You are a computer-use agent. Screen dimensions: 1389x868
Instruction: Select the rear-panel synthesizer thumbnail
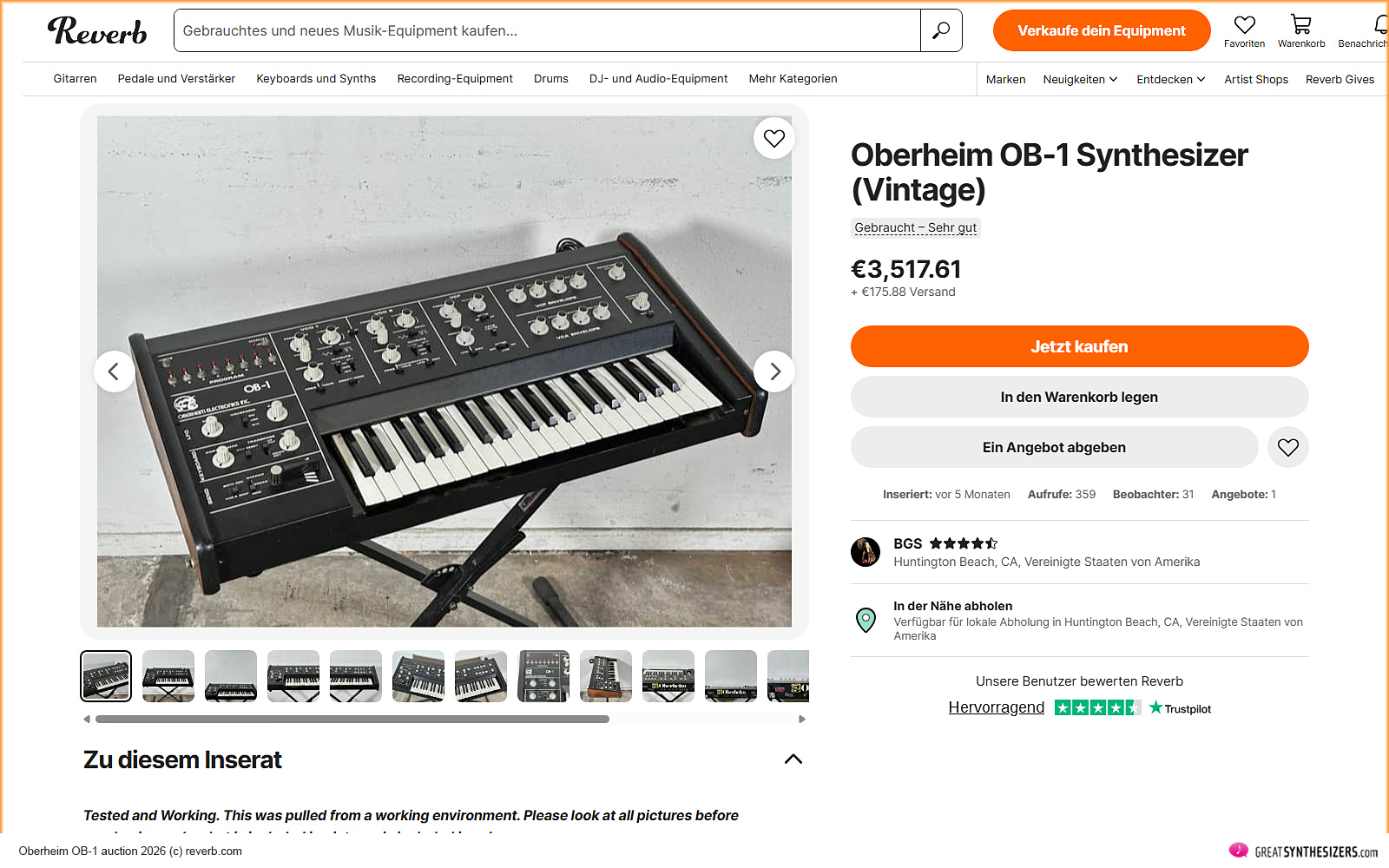coord(786,676)
